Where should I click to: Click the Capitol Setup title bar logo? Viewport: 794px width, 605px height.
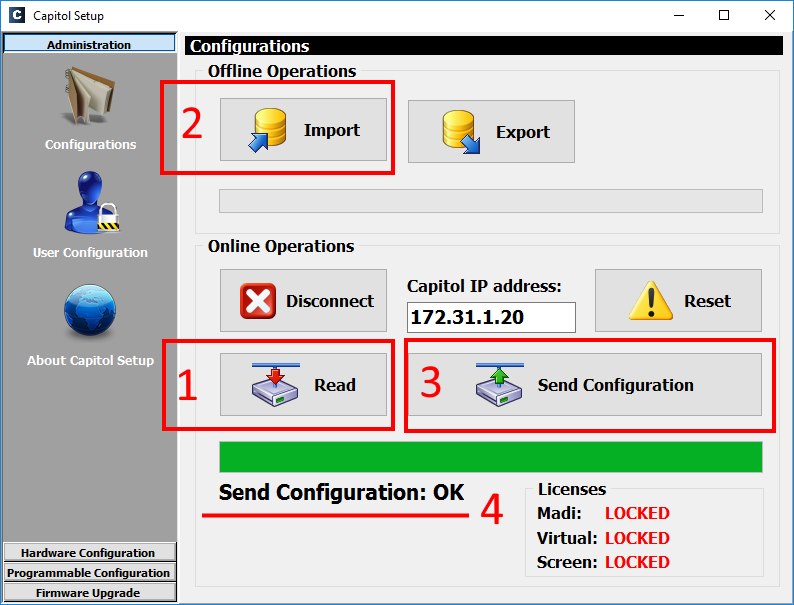click(x=17, y=15)
